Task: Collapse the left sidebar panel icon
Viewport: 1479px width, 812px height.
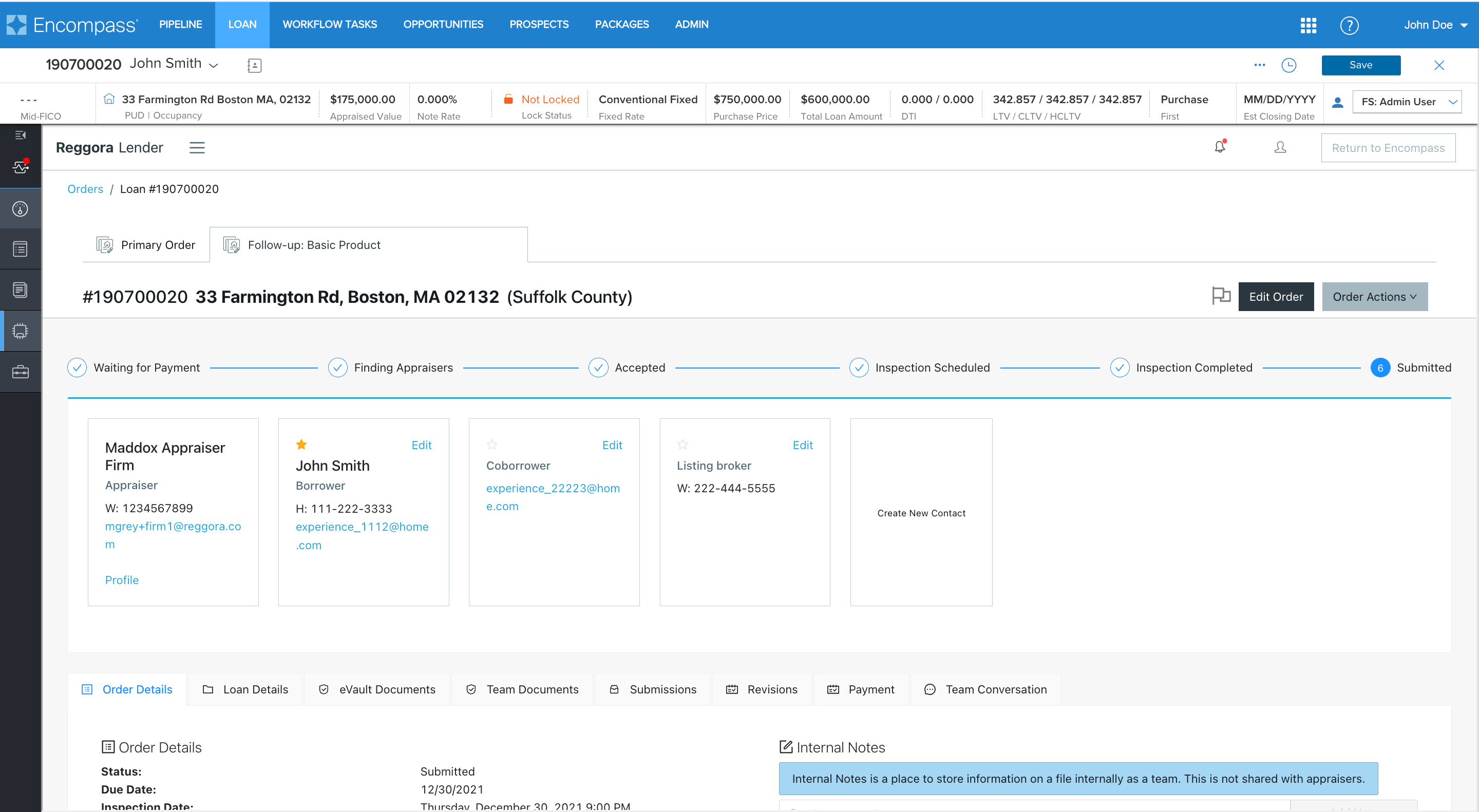Action: coord(20,135)
